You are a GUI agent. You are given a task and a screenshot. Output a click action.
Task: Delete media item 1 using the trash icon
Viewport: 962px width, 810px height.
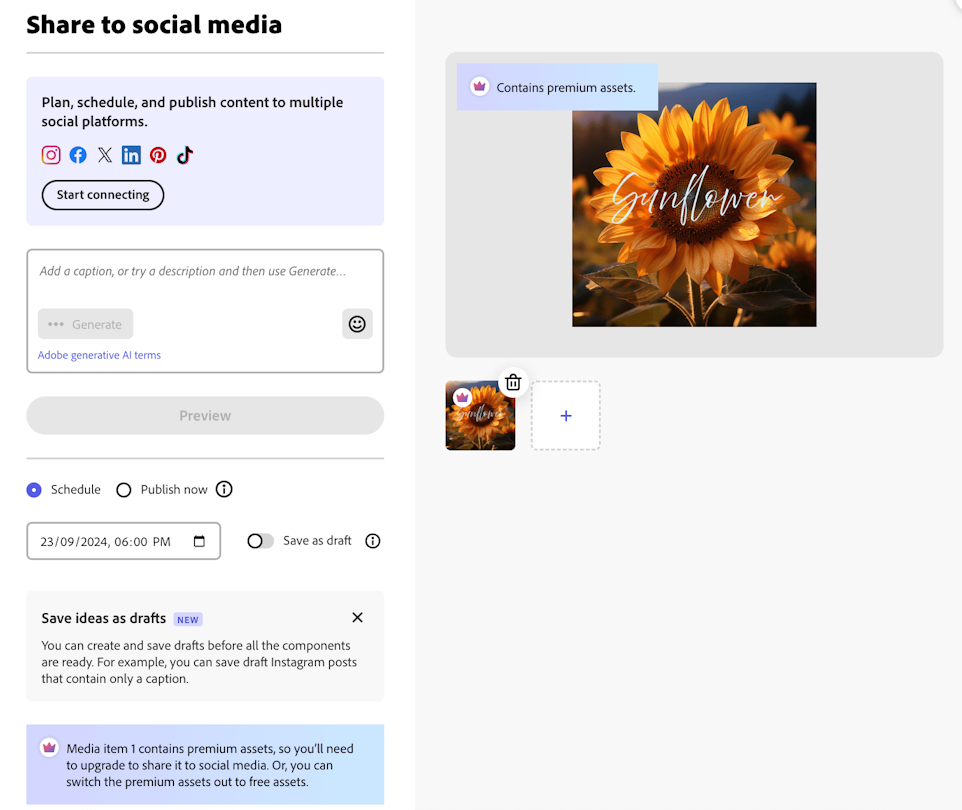pos(513,382)
